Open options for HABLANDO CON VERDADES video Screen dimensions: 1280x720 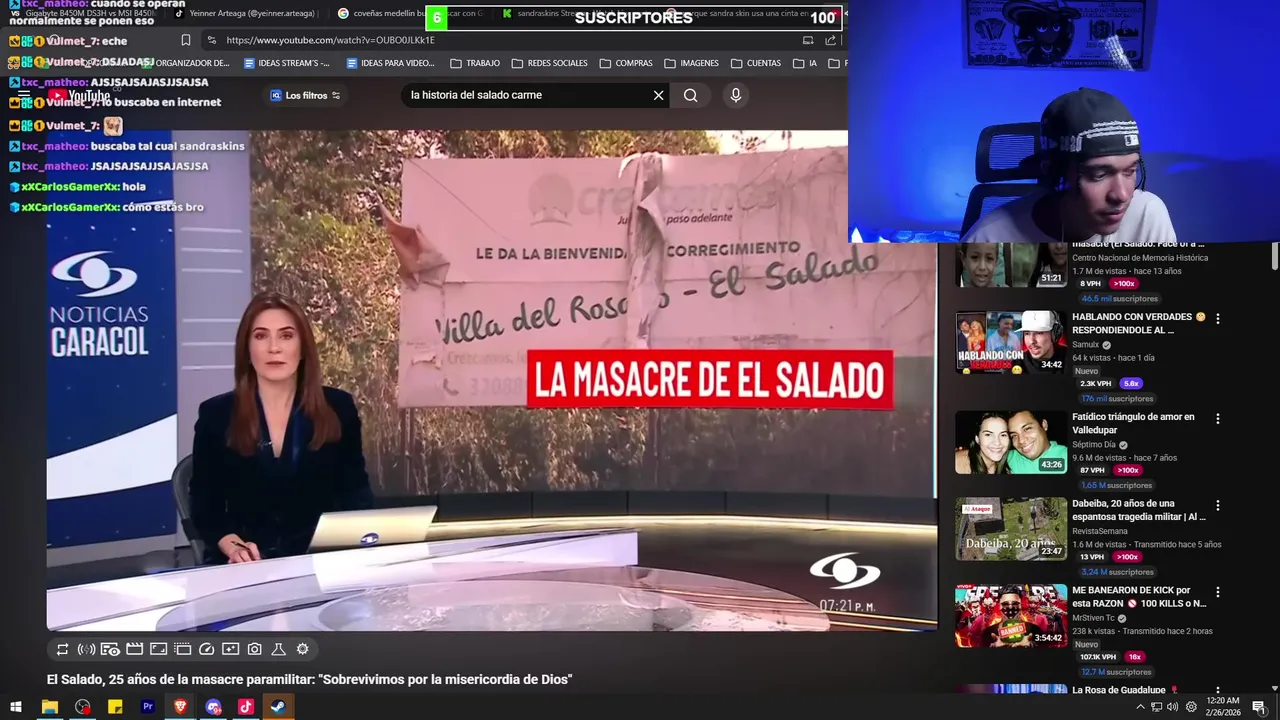pos(1217,318)
